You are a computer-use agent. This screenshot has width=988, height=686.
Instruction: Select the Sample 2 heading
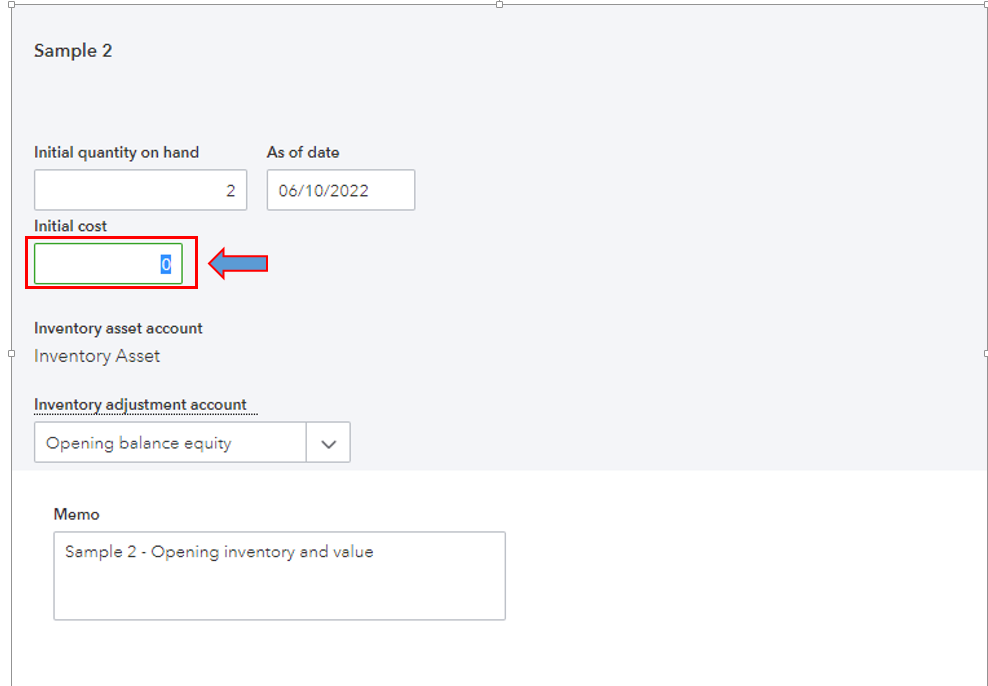click(73, 51)
